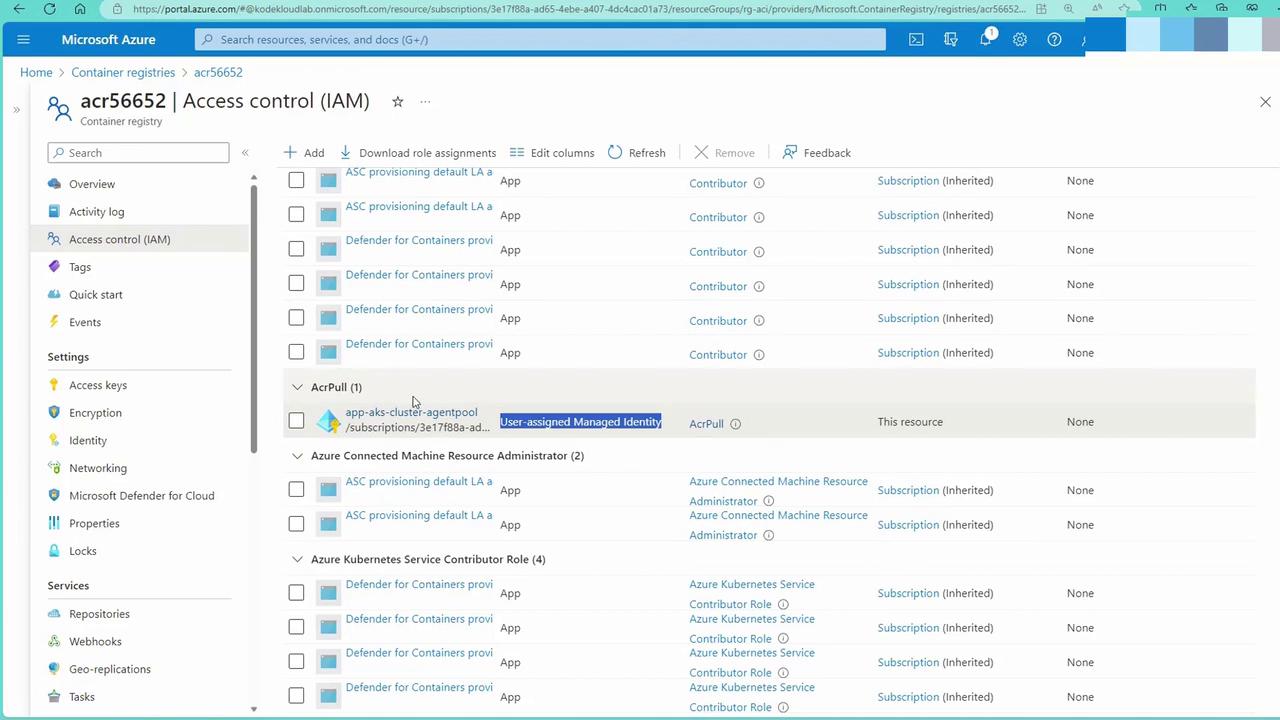This screenshot has width=1280, height=720.
Task: Collapse the left menu with double chevron
Action: 245,153
